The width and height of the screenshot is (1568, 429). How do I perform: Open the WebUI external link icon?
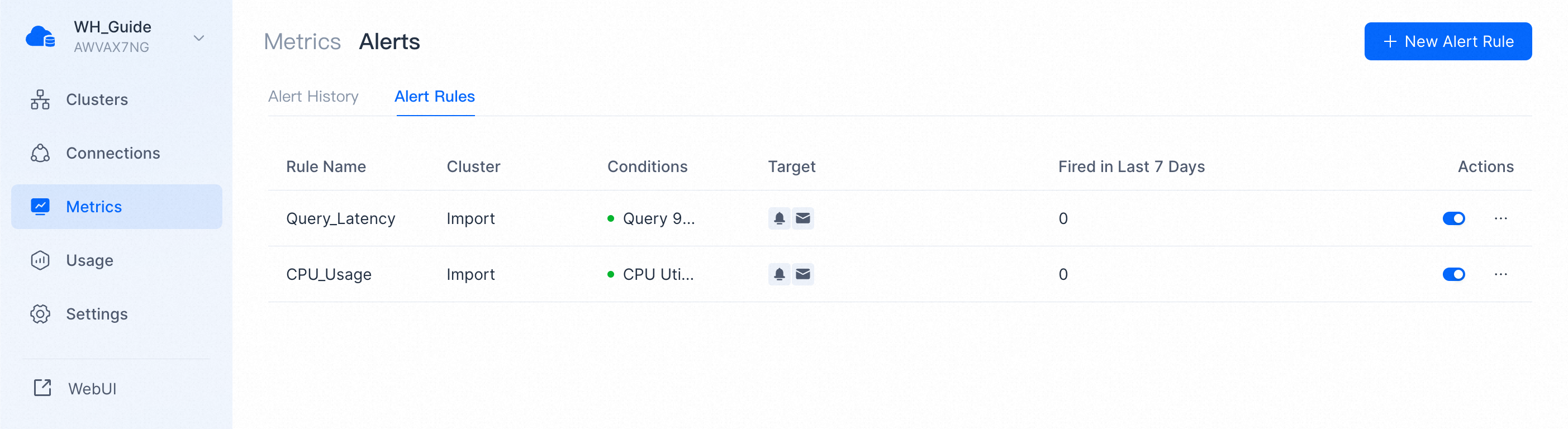[40, 388]
